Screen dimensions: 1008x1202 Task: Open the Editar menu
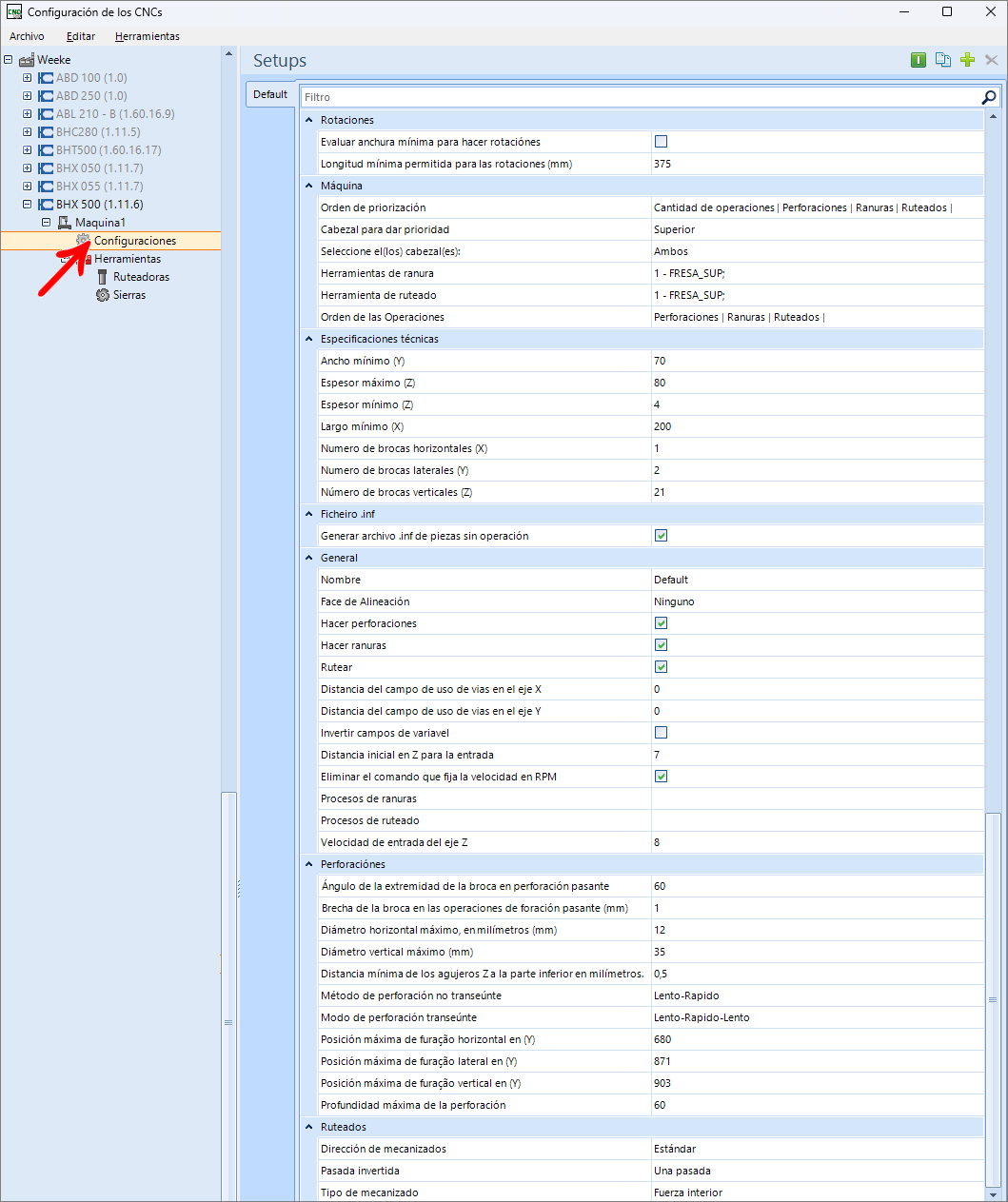[81, 36]
